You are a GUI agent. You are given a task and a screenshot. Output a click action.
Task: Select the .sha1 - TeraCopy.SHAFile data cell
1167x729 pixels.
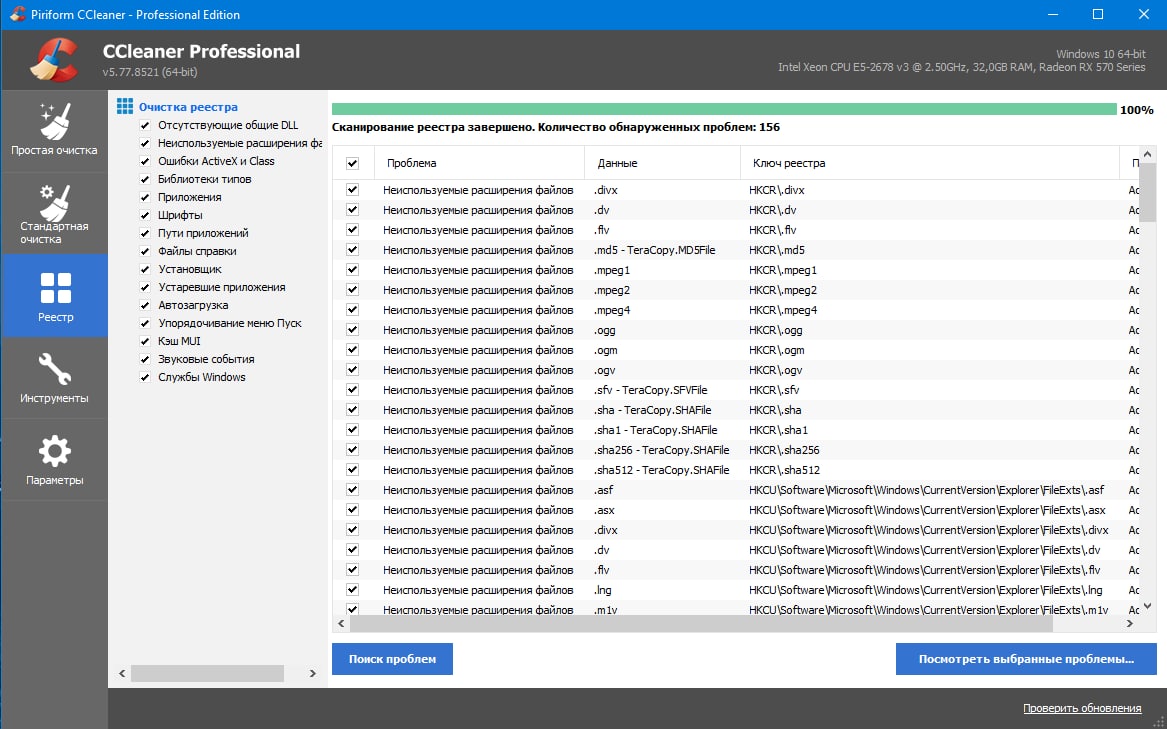[655, 430]
